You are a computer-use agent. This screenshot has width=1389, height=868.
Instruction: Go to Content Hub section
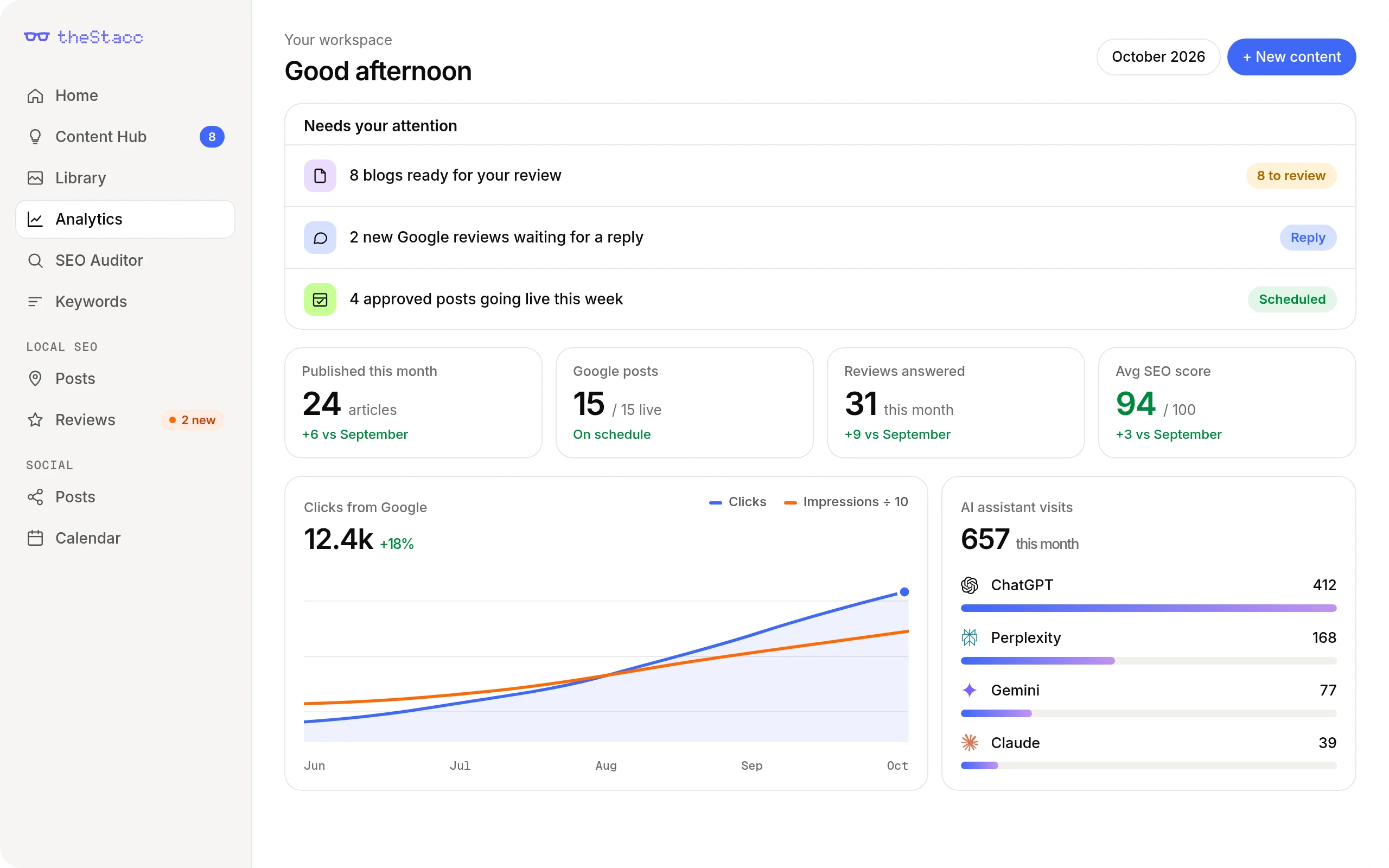click(125, 137)
